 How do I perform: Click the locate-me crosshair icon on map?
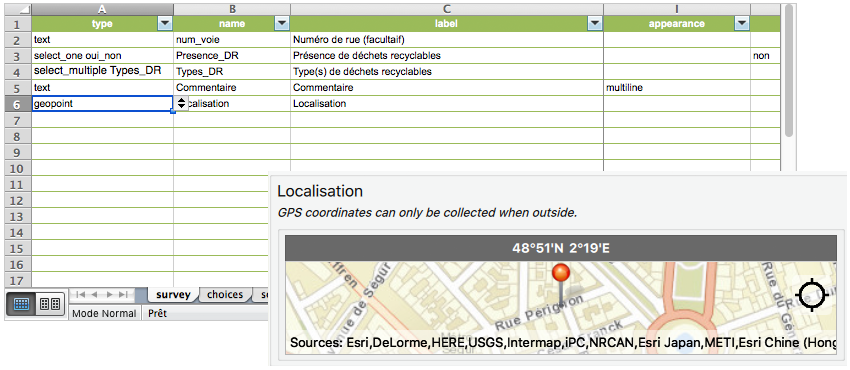813,295
